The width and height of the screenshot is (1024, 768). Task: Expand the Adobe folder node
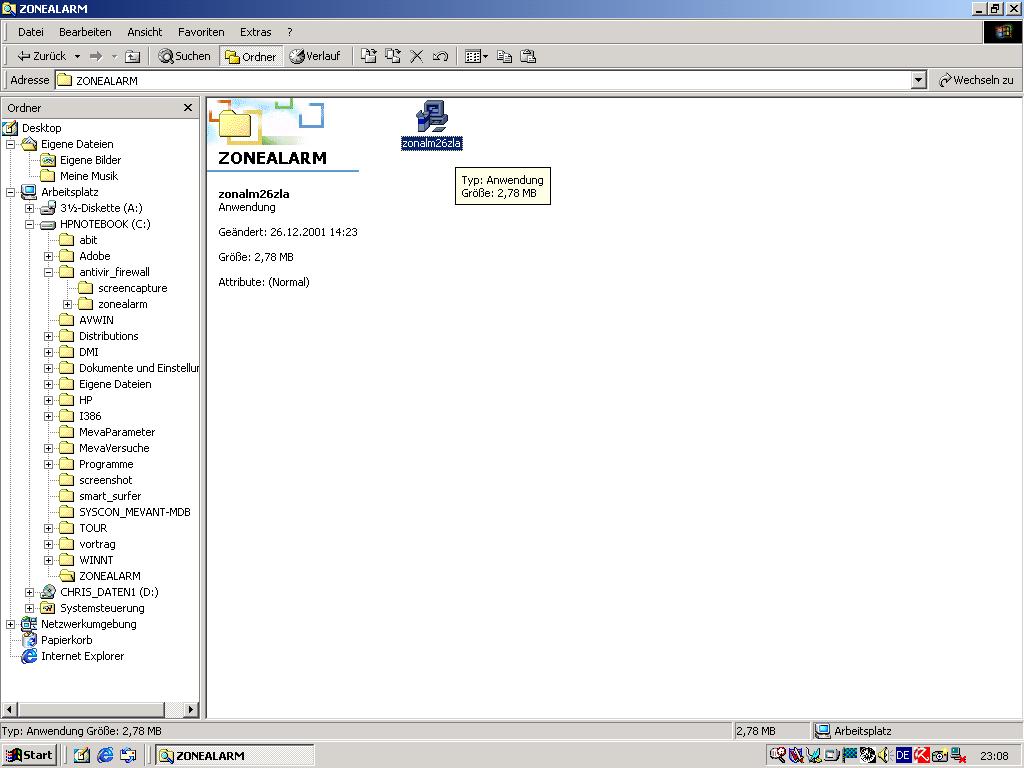[48, 257]
